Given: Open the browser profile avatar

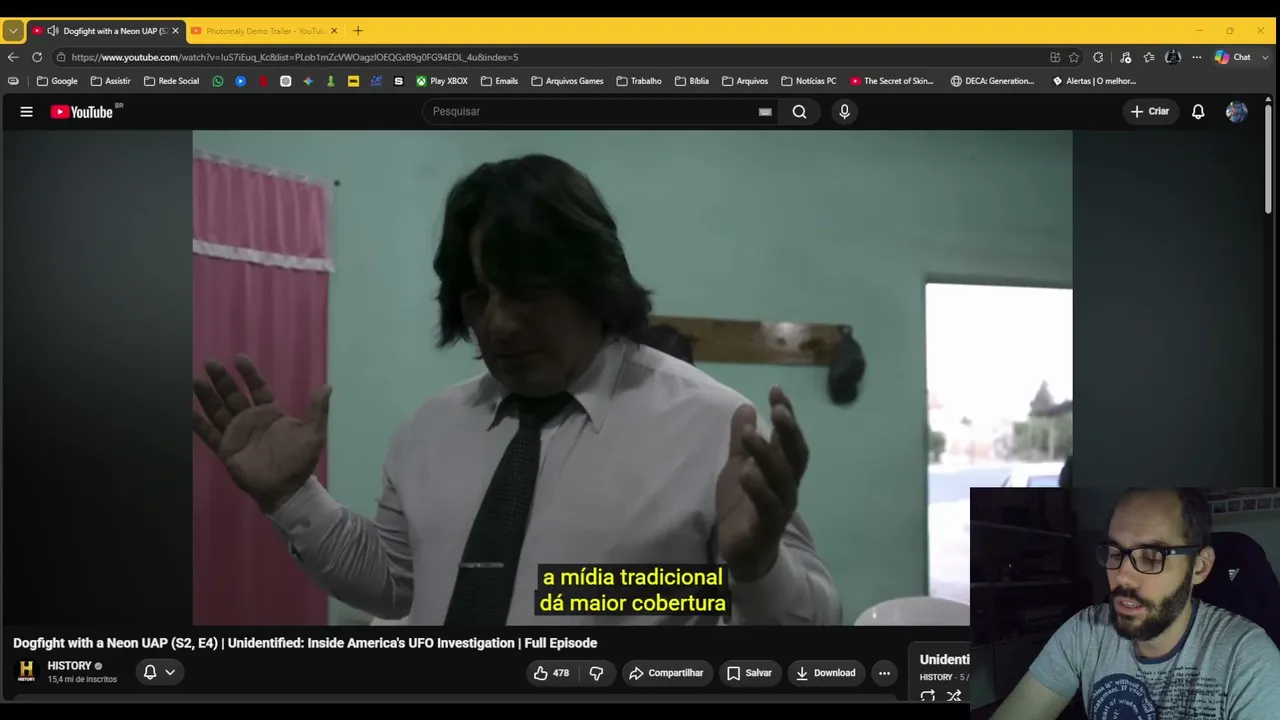Looking at the screenshot, I should (1173, 57).
